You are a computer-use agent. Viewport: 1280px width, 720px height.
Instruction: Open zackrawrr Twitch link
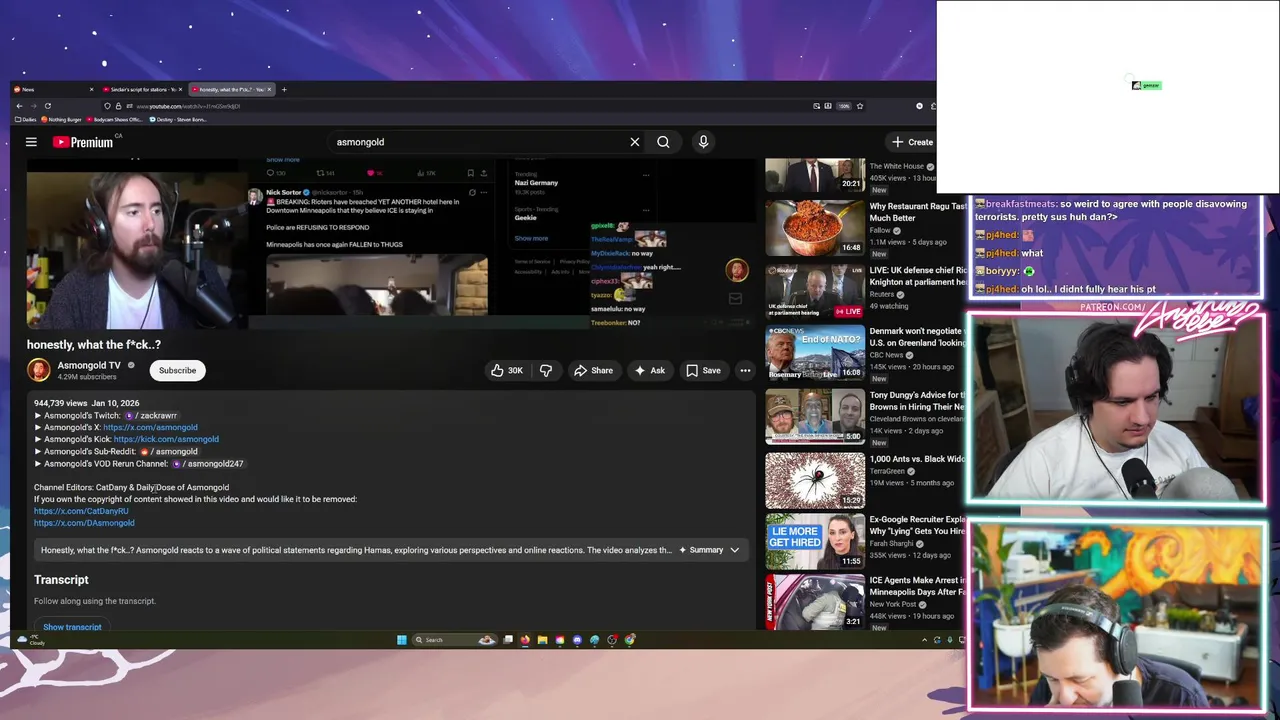pyautogui.click(x=152, y=415)
